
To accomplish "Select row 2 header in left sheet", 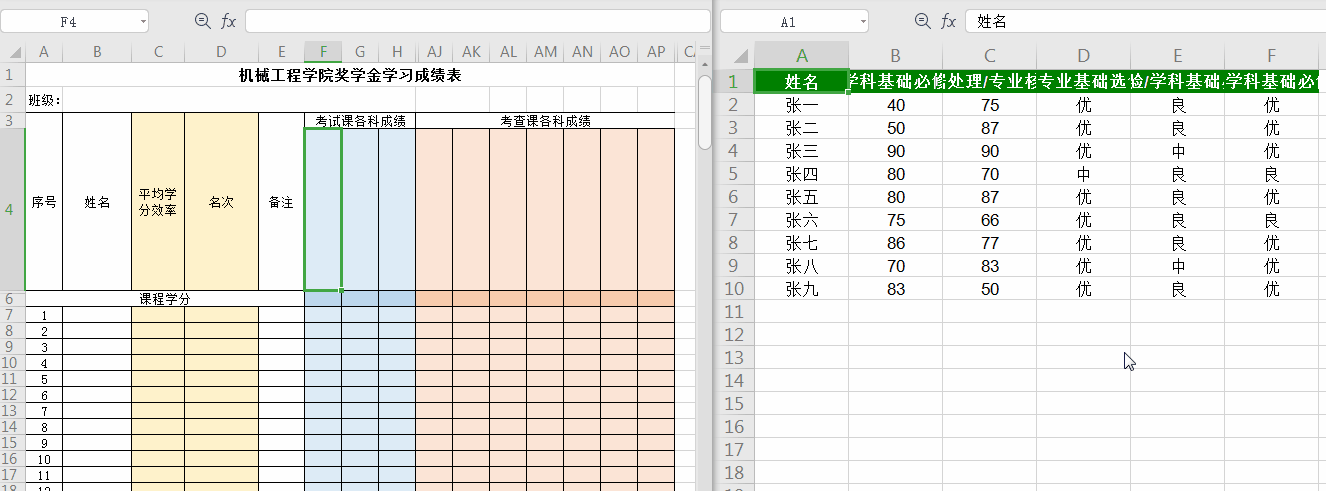I will tap(12, 99).
